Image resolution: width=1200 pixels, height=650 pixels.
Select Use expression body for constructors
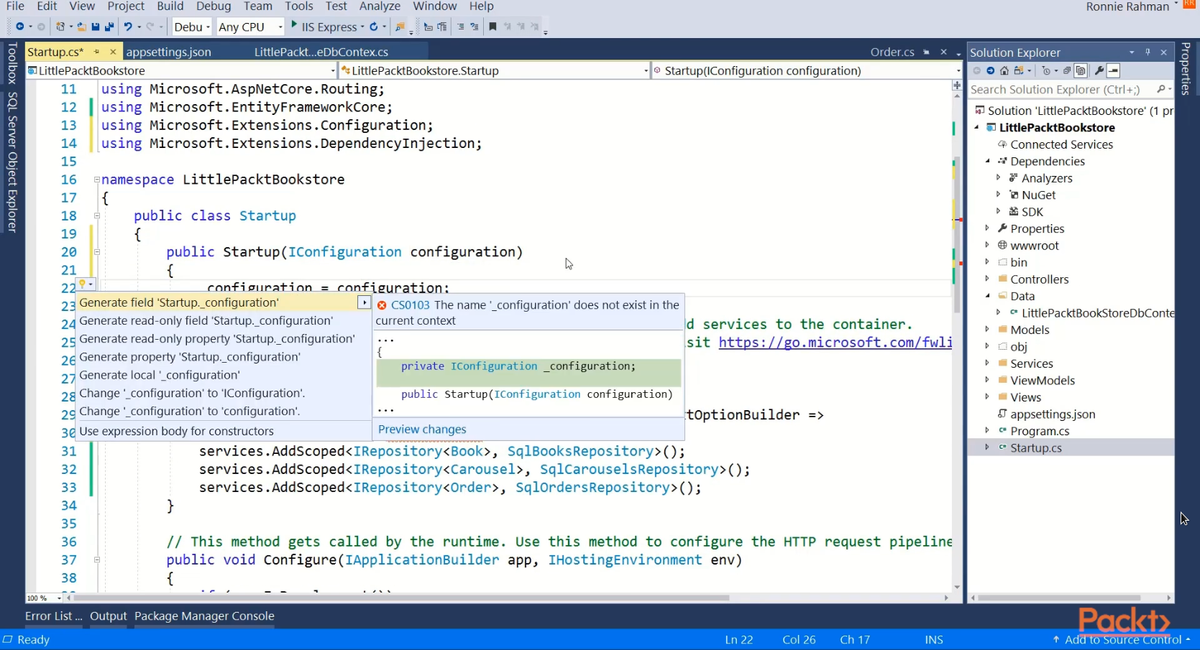pyautogui.click(x=176, y=431)
